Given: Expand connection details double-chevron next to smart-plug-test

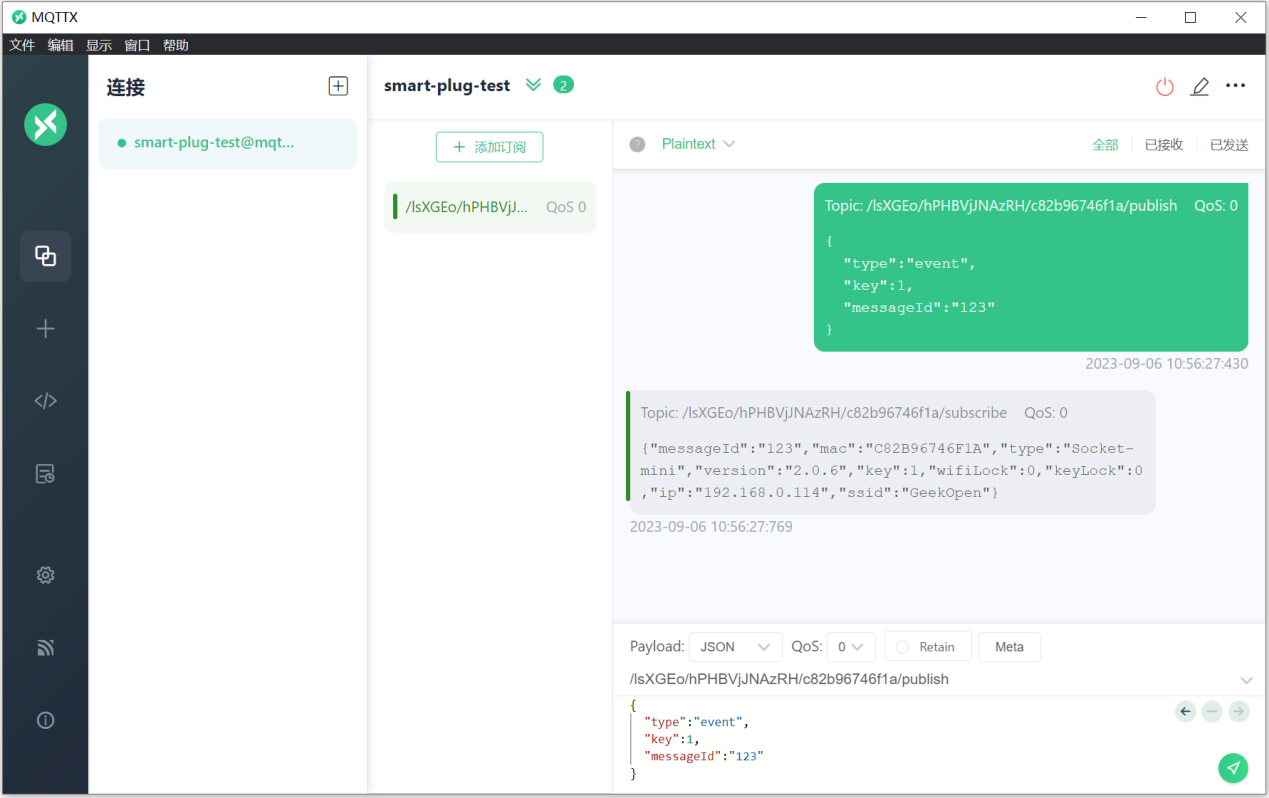Looking at the screenshot, I should (533, 85).
